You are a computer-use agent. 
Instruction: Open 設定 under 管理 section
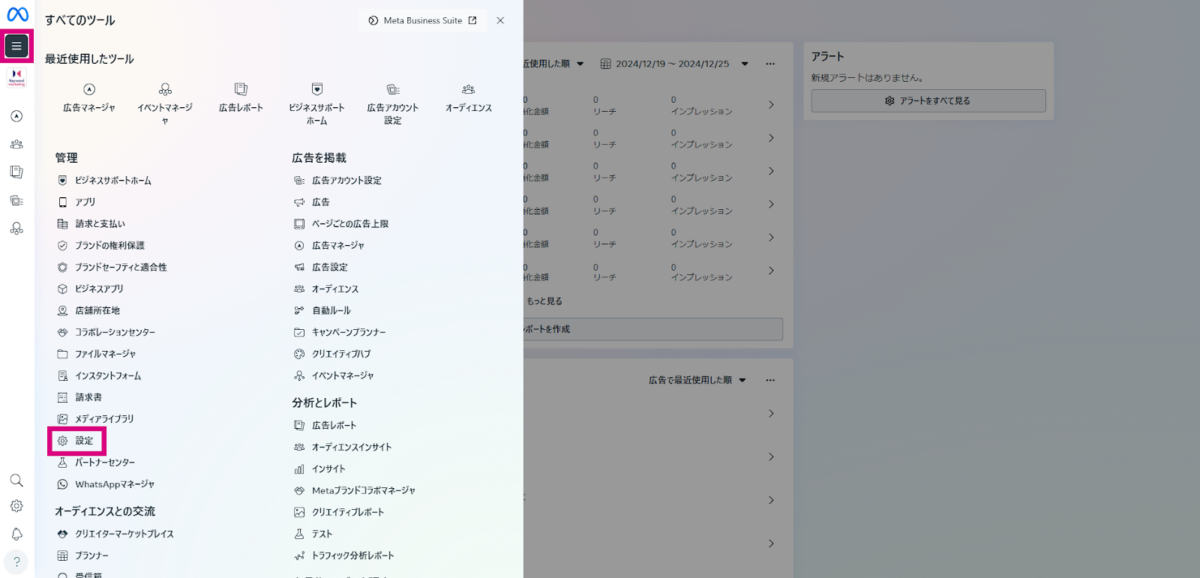point(76,441)
